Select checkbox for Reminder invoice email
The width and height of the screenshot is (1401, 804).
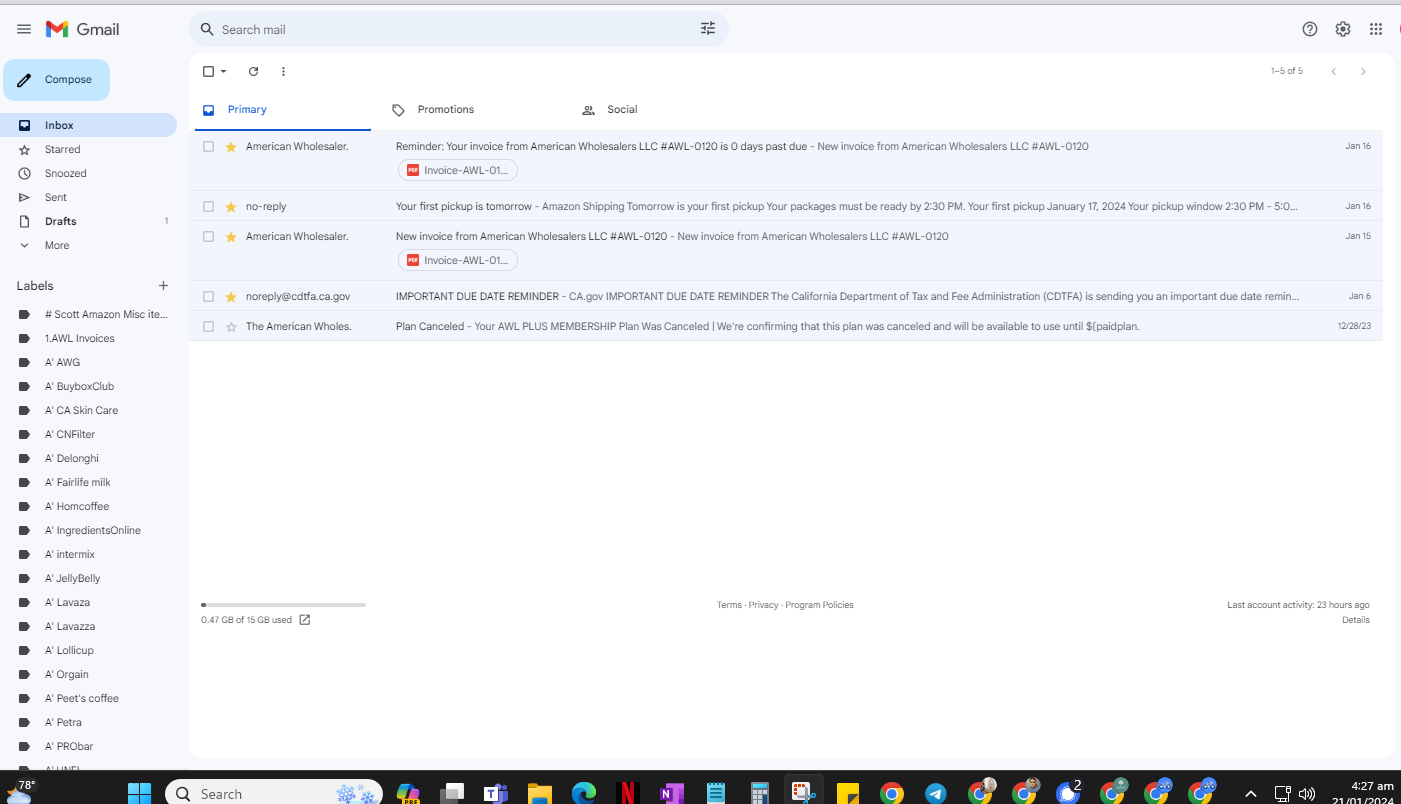208,146
